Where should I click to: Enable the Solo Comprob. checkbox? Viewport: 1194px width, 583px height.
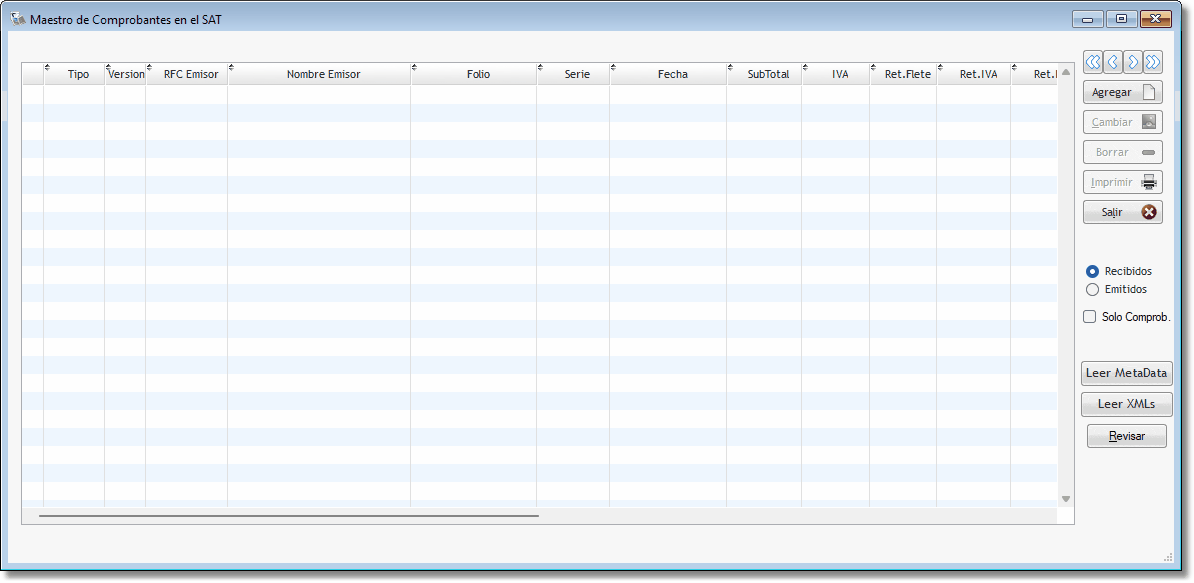click(1090, 317)
